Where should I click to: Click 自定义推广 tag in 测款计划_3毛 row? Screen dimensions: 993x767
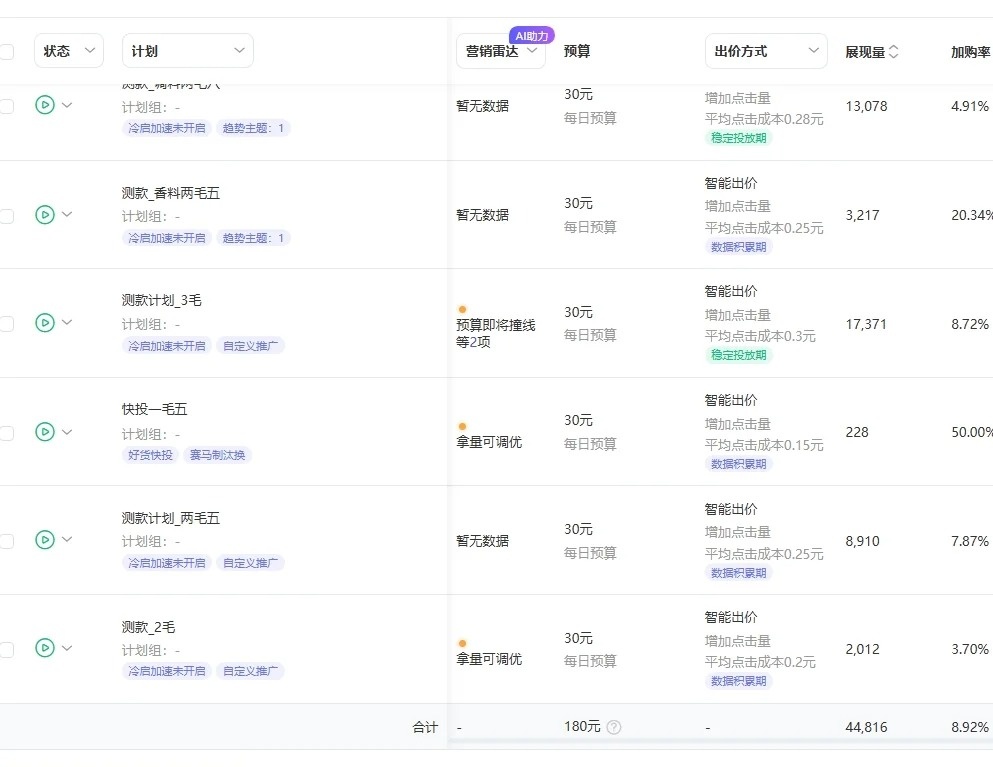click(x=251, y=346)
